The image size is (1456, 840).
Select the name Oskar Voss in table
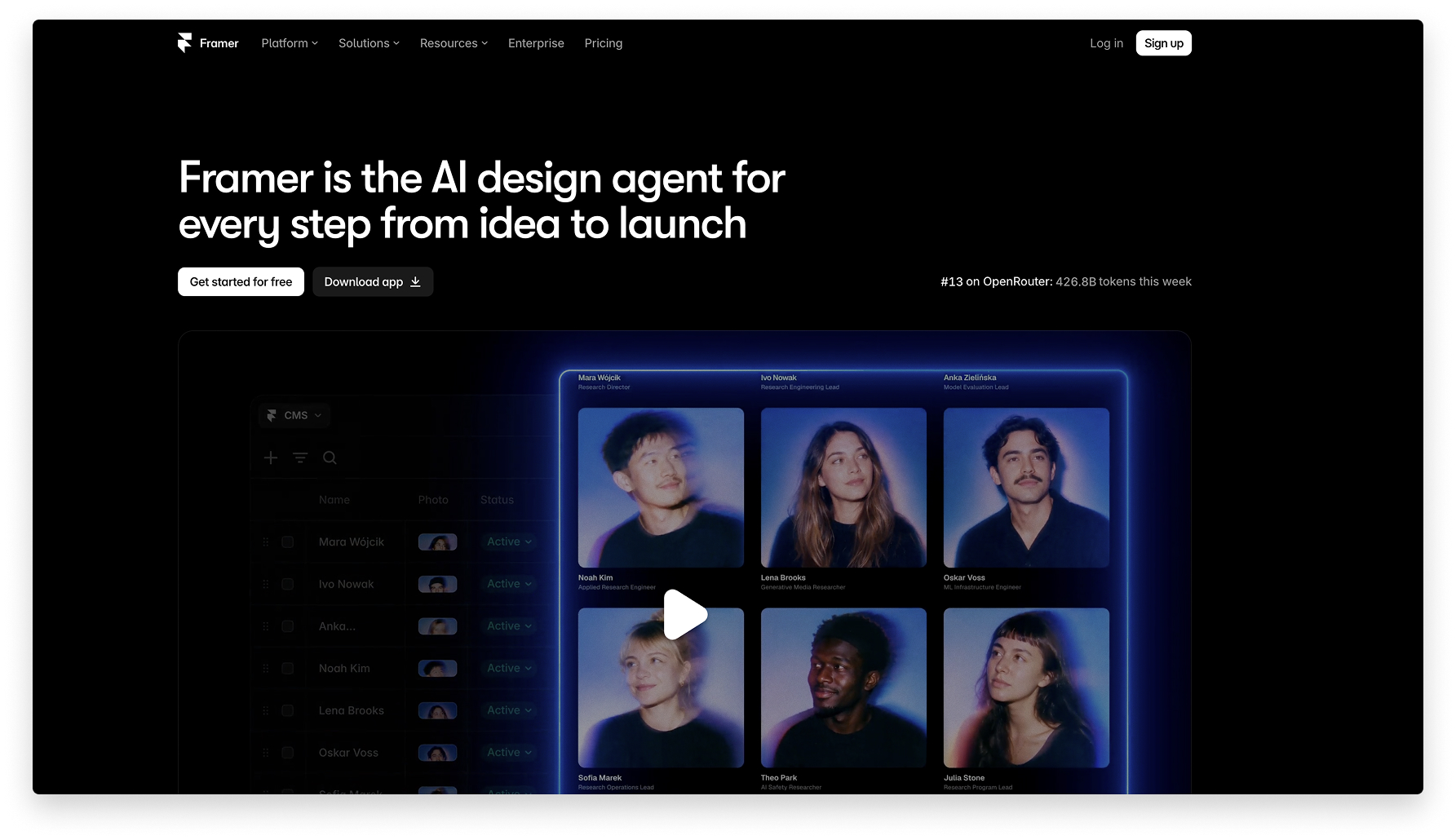[348, 753]
